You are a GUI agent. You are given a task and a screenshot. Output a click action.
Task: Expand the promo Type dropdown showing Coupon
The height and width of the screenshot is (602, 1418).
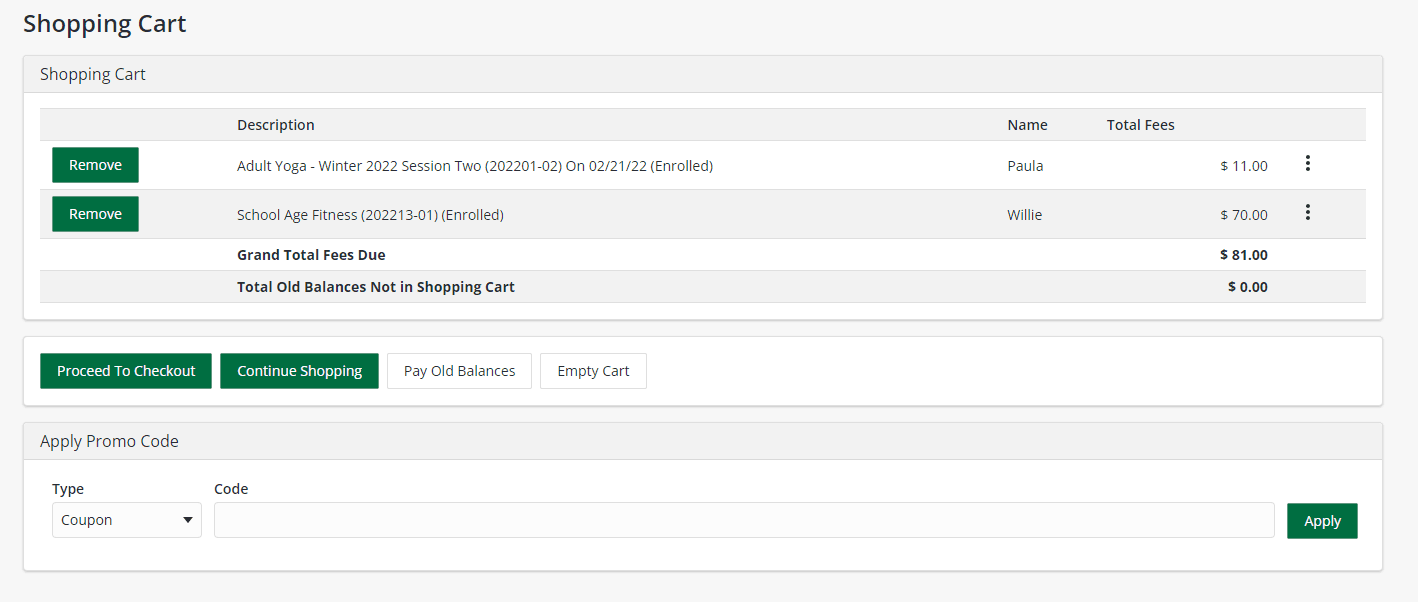127,520
